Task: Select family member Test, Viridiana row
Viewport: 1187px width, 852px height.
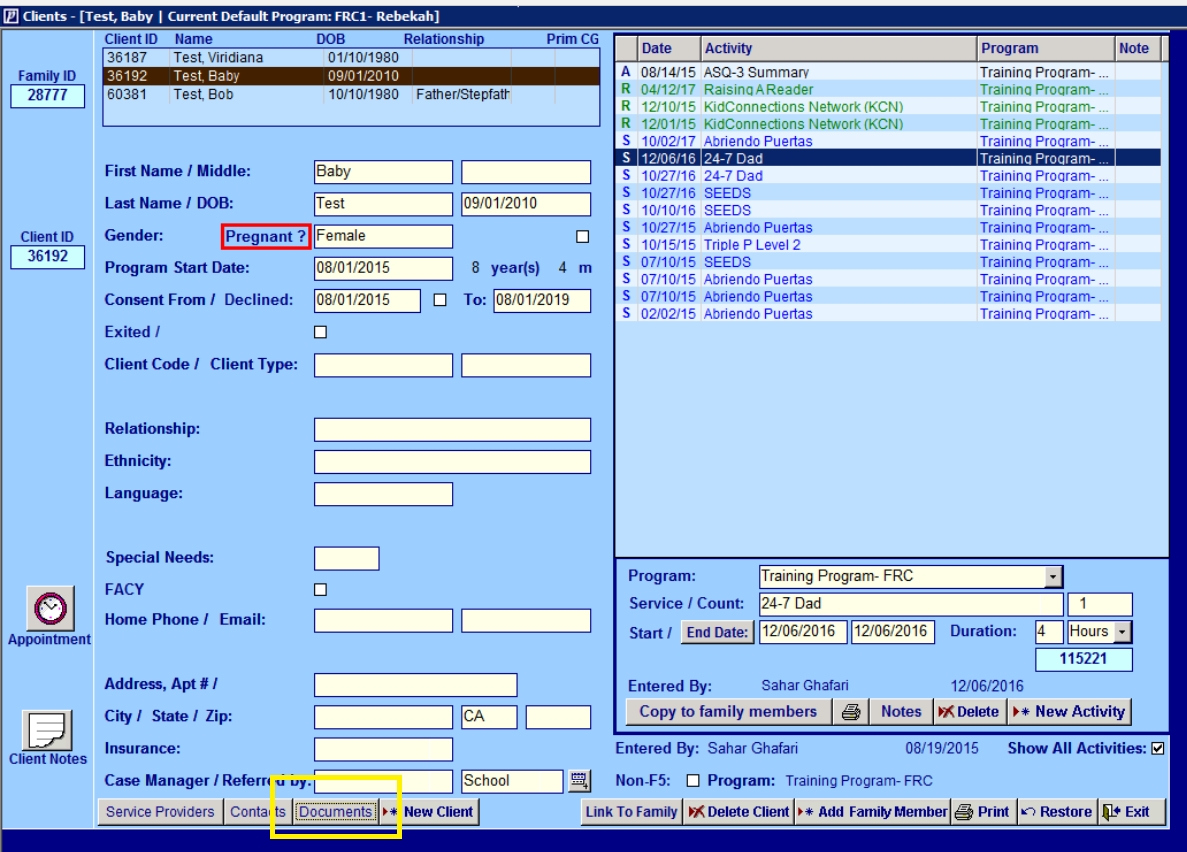Action: click(x=351, y=58)
